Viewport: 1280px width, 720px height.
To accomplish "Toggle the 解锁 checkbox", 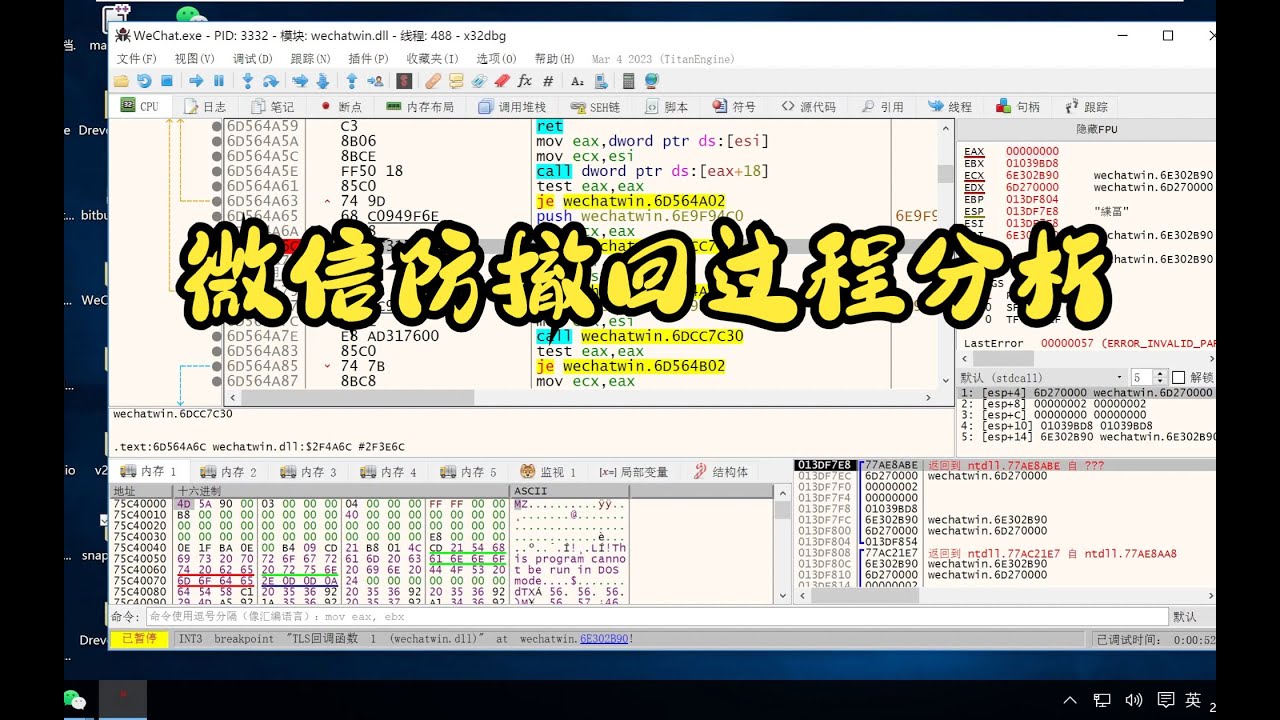I will coord(1178,377).
